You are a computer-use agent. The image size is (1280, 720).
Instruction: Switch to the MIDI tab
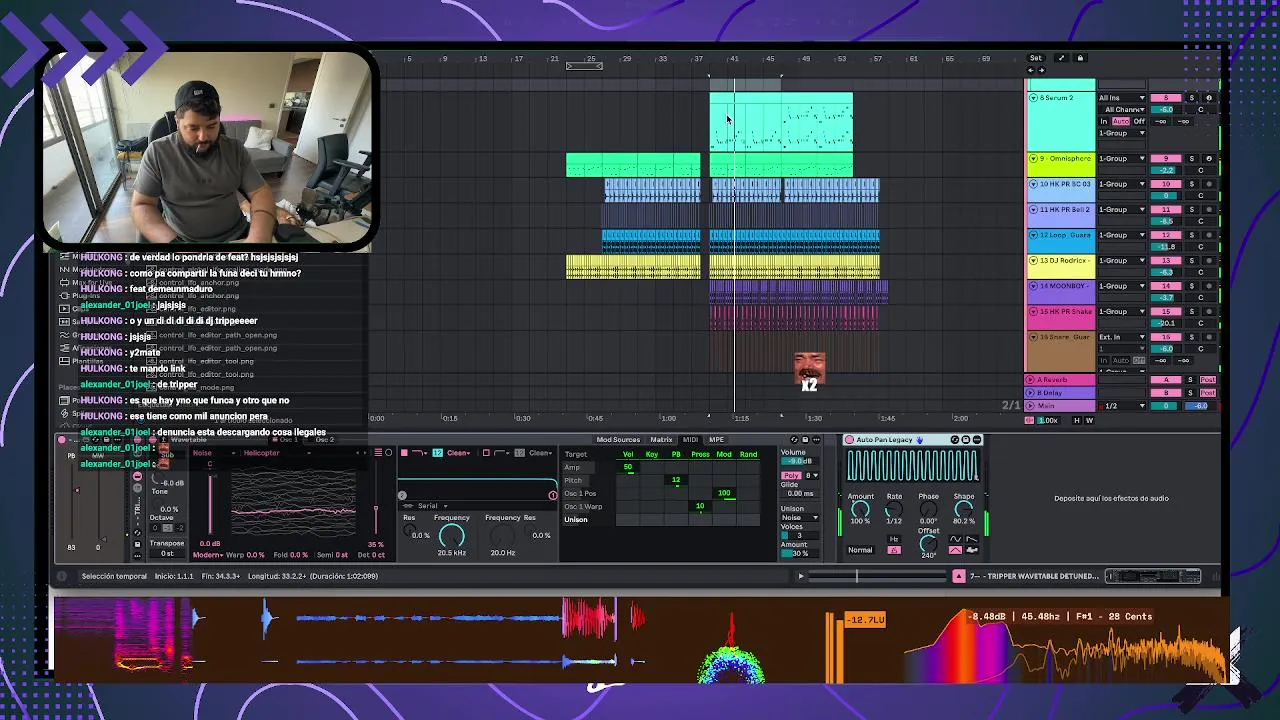point(690,439)
